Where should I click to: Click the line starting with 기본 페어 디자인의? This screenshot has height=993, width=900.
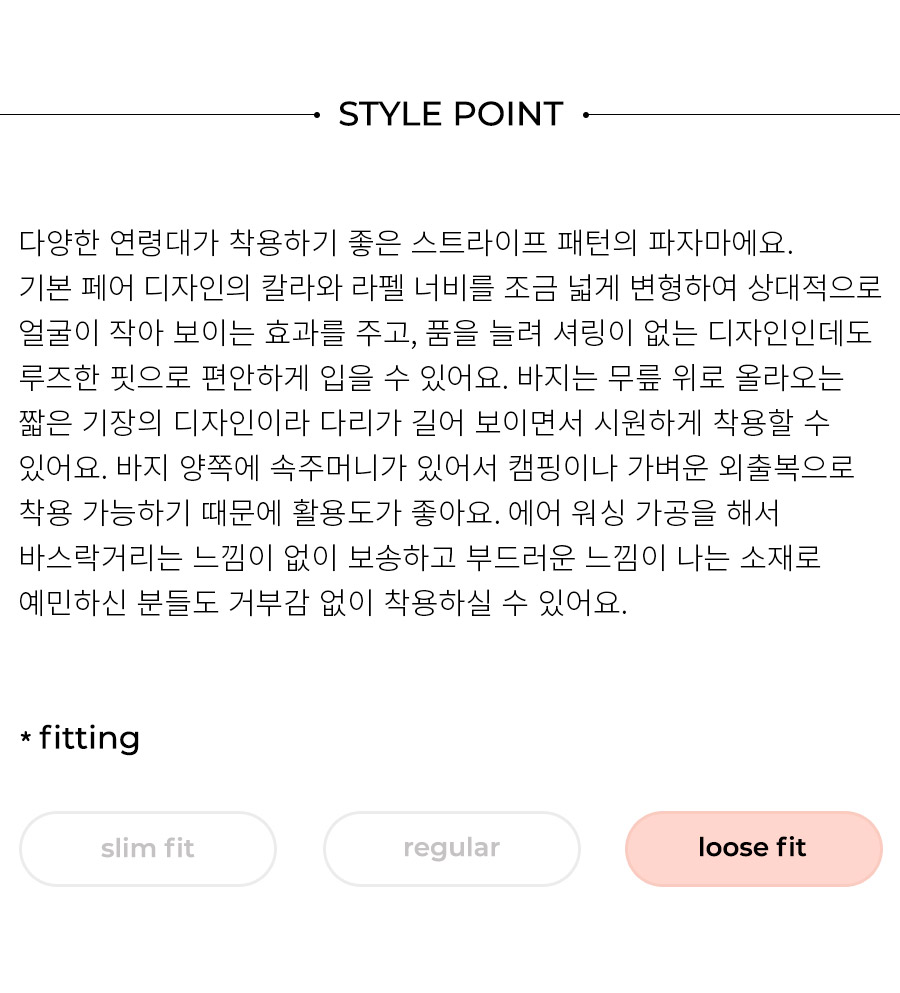pyautogui.click(x=450, y=288)
